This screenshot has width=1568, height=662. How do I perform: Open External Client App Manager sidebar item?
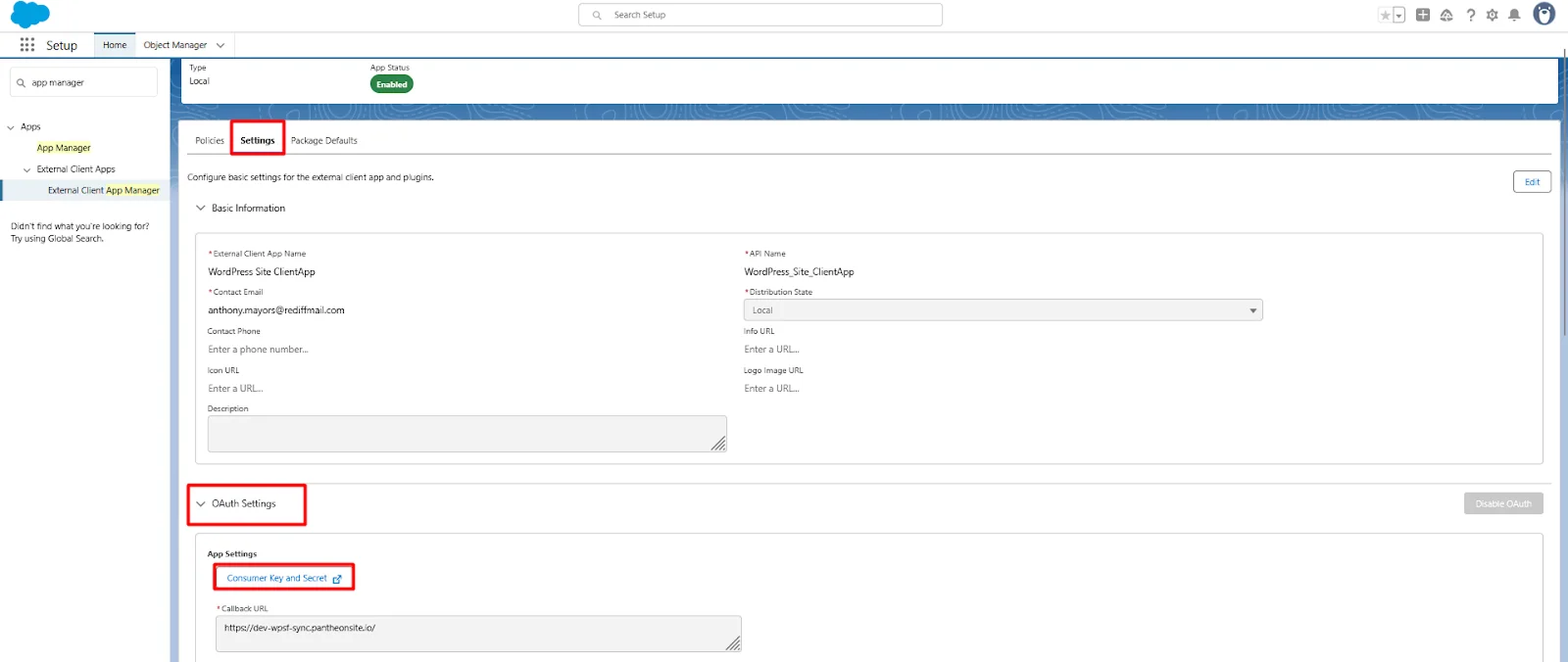click(x=104, y=190)
